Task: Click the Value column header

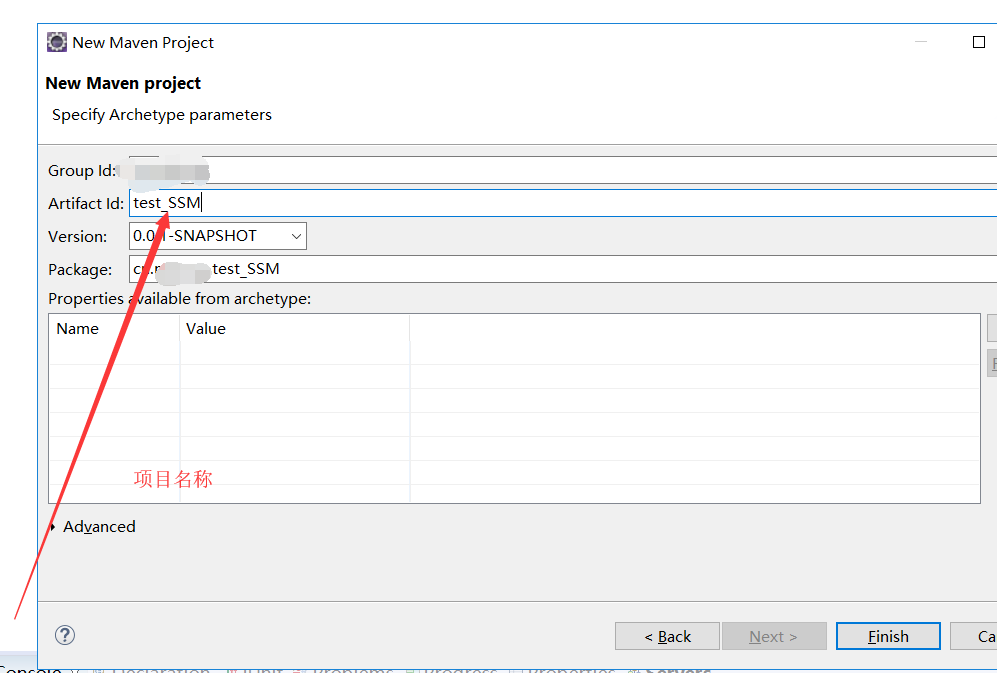Action: (x=295, y=329)
